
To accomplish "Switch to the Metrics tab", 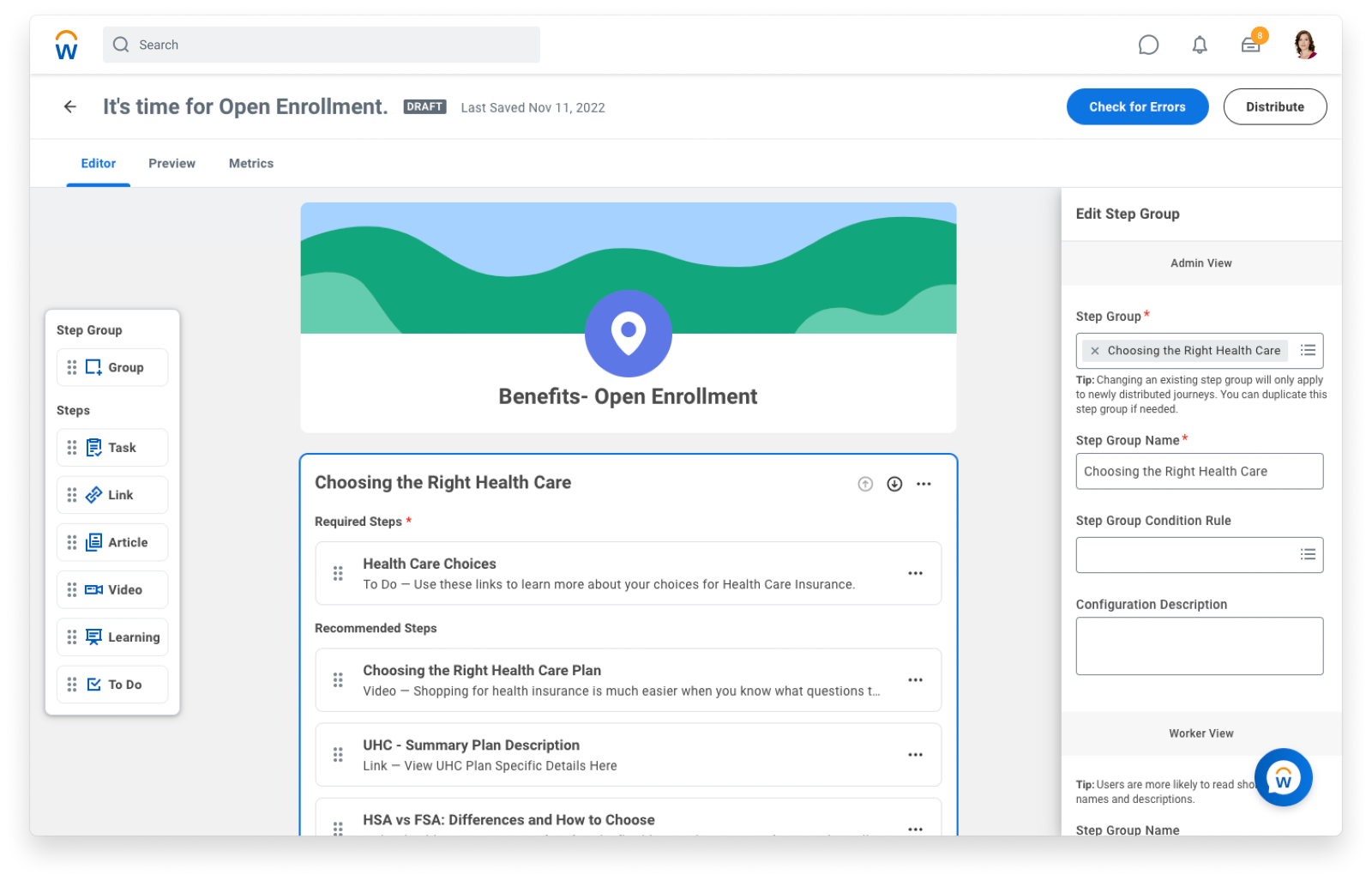I will pyautogui.click(x=251, y=164).
